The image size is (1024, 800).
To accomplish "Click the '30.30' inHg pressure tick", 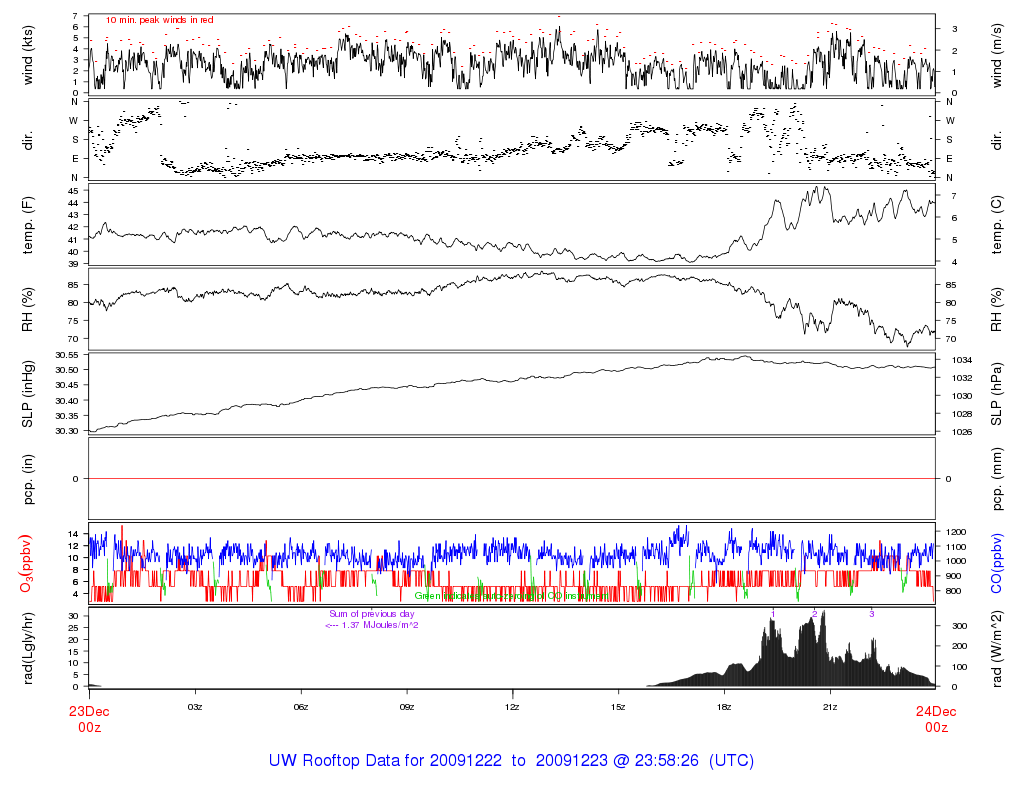I will [x=67, y=431].
